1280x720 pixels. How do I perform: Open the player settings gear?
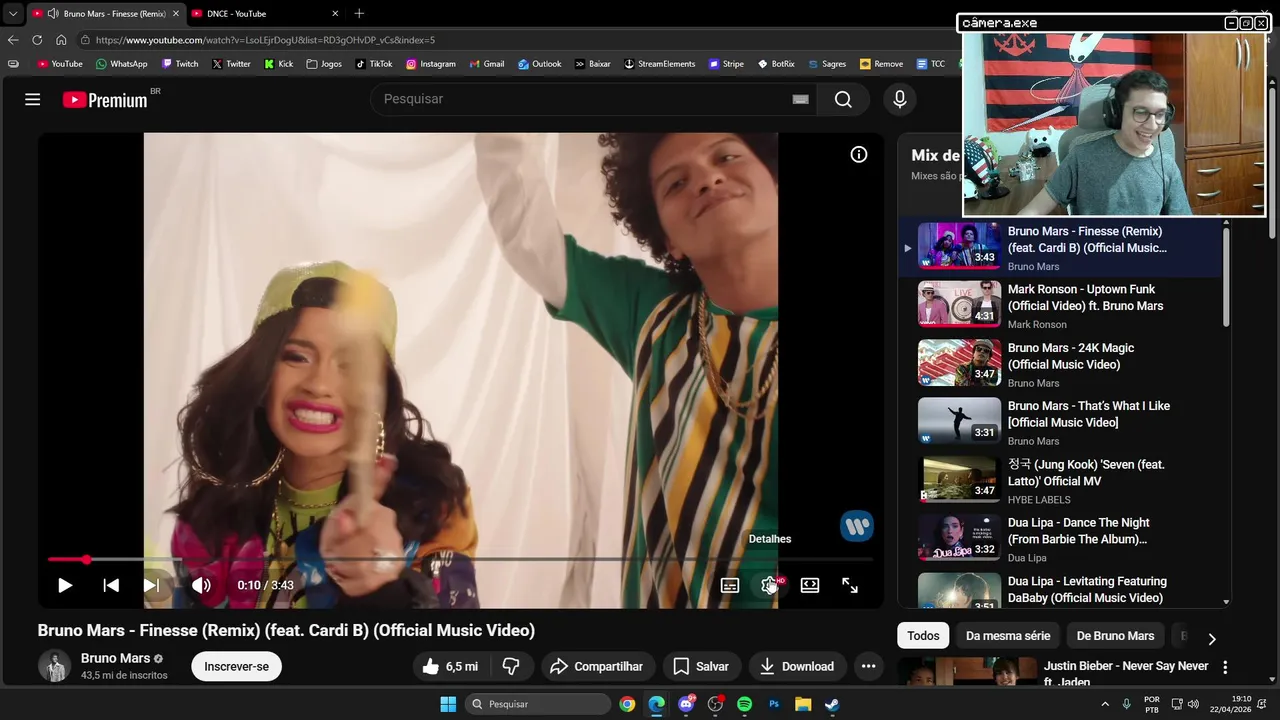770,585
